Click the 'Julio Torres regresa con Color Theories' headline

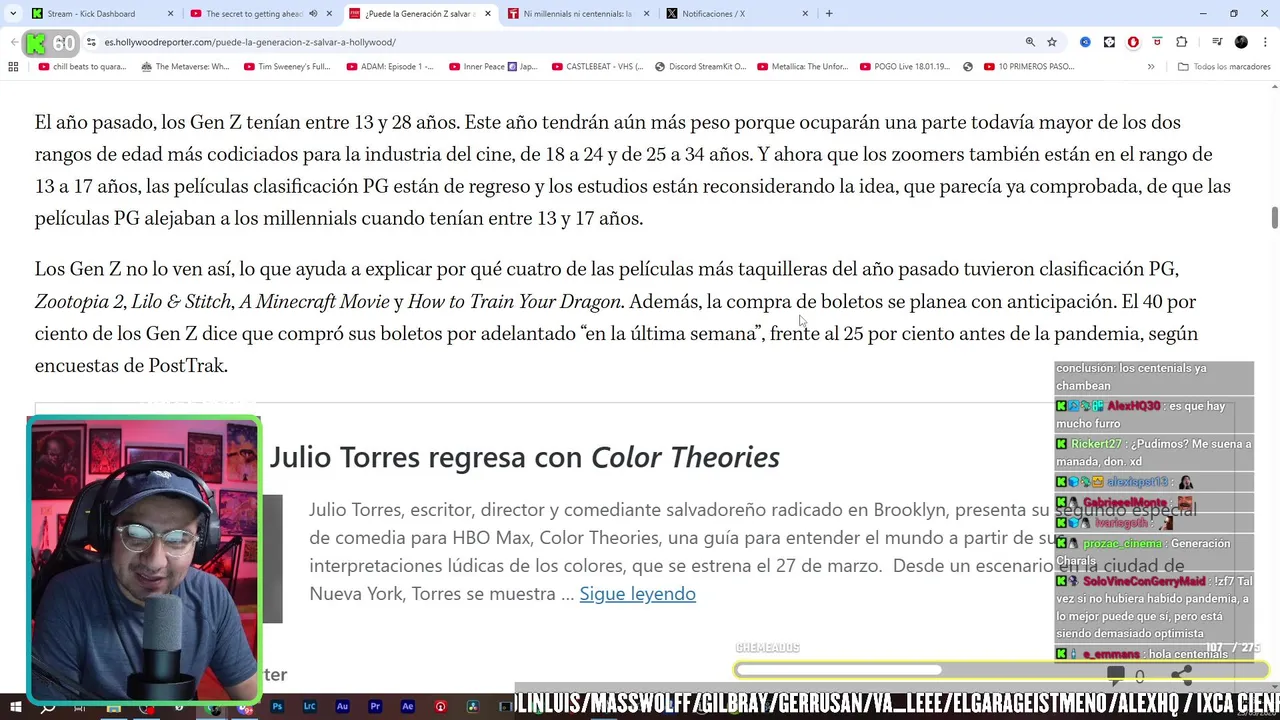tap(524, 457)
